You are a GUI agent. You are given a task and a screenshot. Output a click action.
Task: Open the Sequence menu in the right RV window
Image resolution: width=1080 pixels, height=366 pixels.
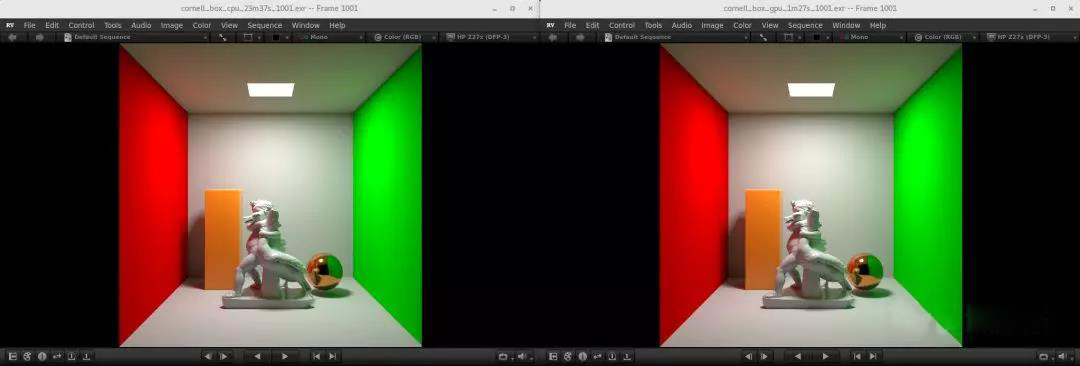click(x=805, y=26)
